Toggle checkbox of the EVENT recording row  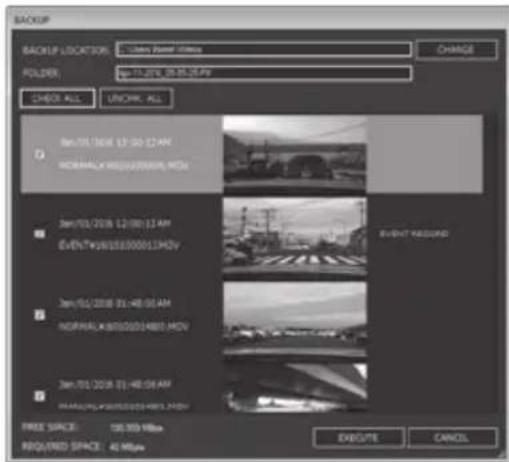pyautogui.click(x=40, y=234)
